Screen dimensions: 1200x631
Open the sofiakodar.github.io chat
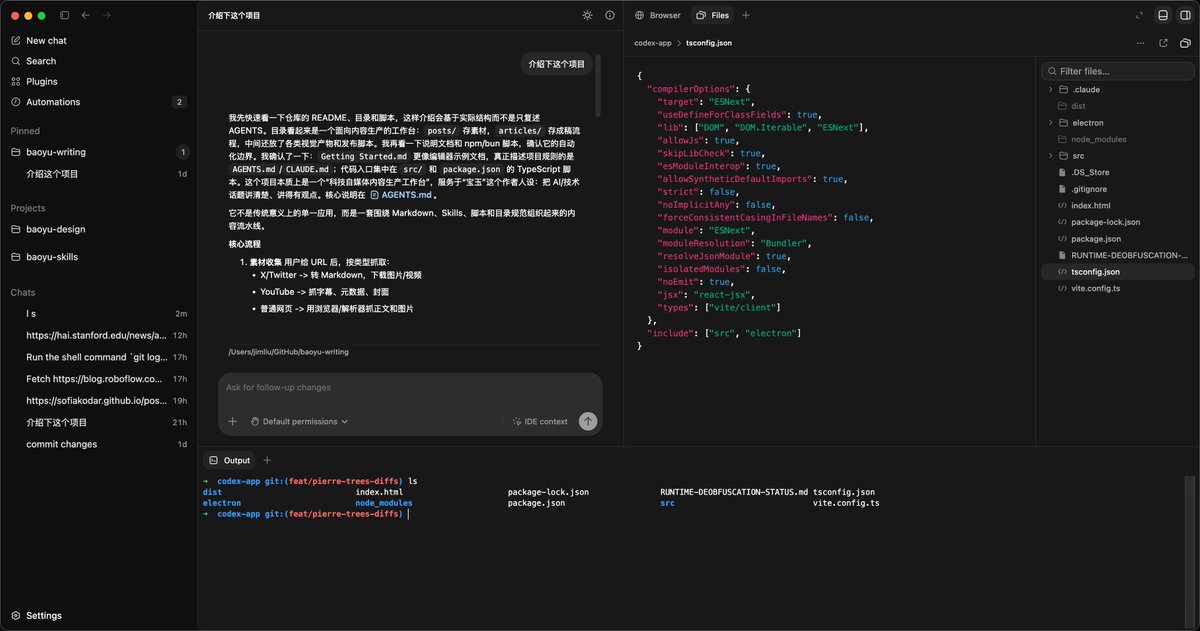pyautogui.click(x=98, y=401)
